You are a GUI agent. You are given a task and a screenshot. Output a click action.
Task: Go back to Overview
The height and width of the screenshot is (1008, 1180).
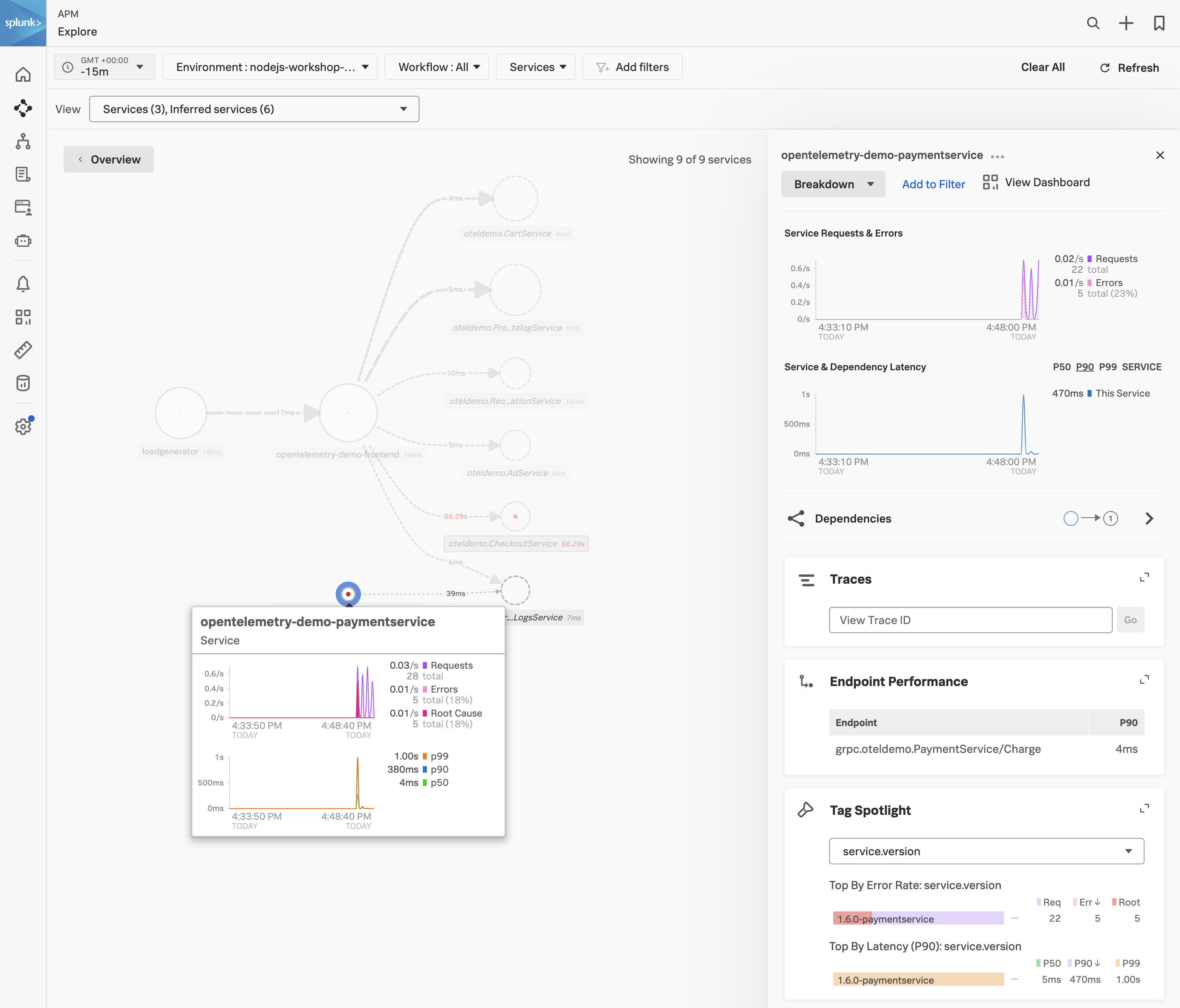pyautogui.click(x=109, y=159)
